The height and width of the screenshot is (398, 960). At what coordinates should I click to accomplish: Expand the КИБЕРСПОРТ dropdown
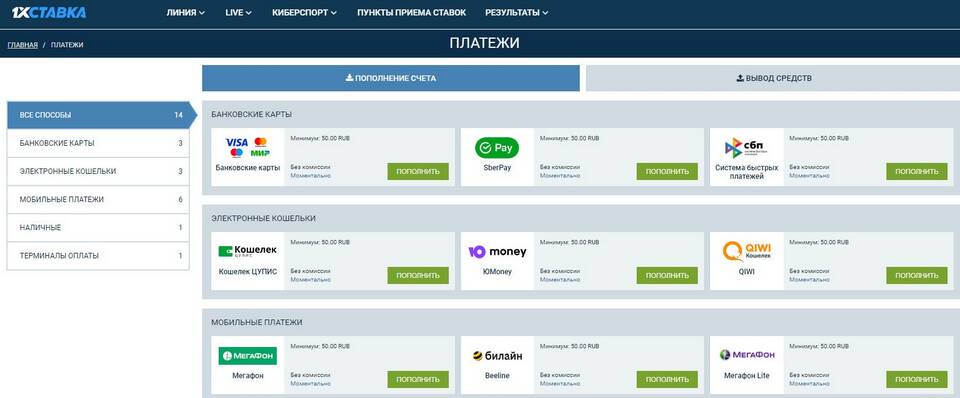(304, 12)
